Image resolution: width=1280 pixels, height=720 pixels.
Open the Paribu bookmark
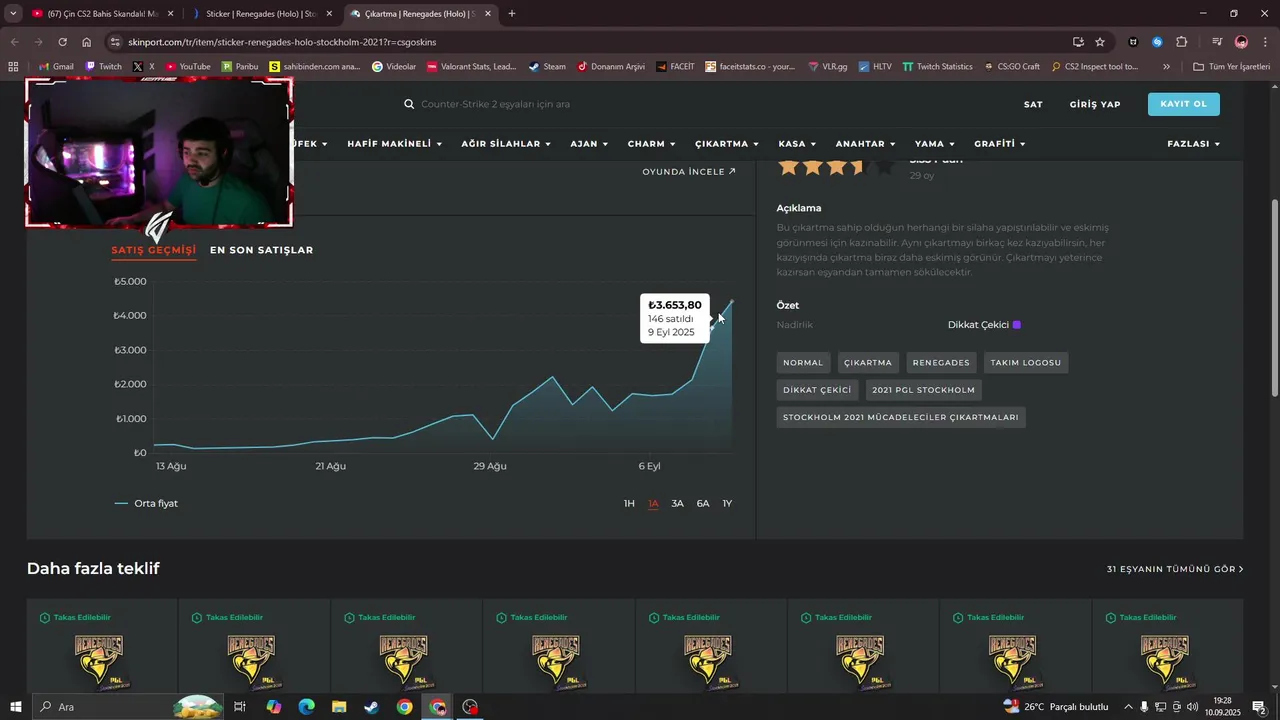click(240, 66)
